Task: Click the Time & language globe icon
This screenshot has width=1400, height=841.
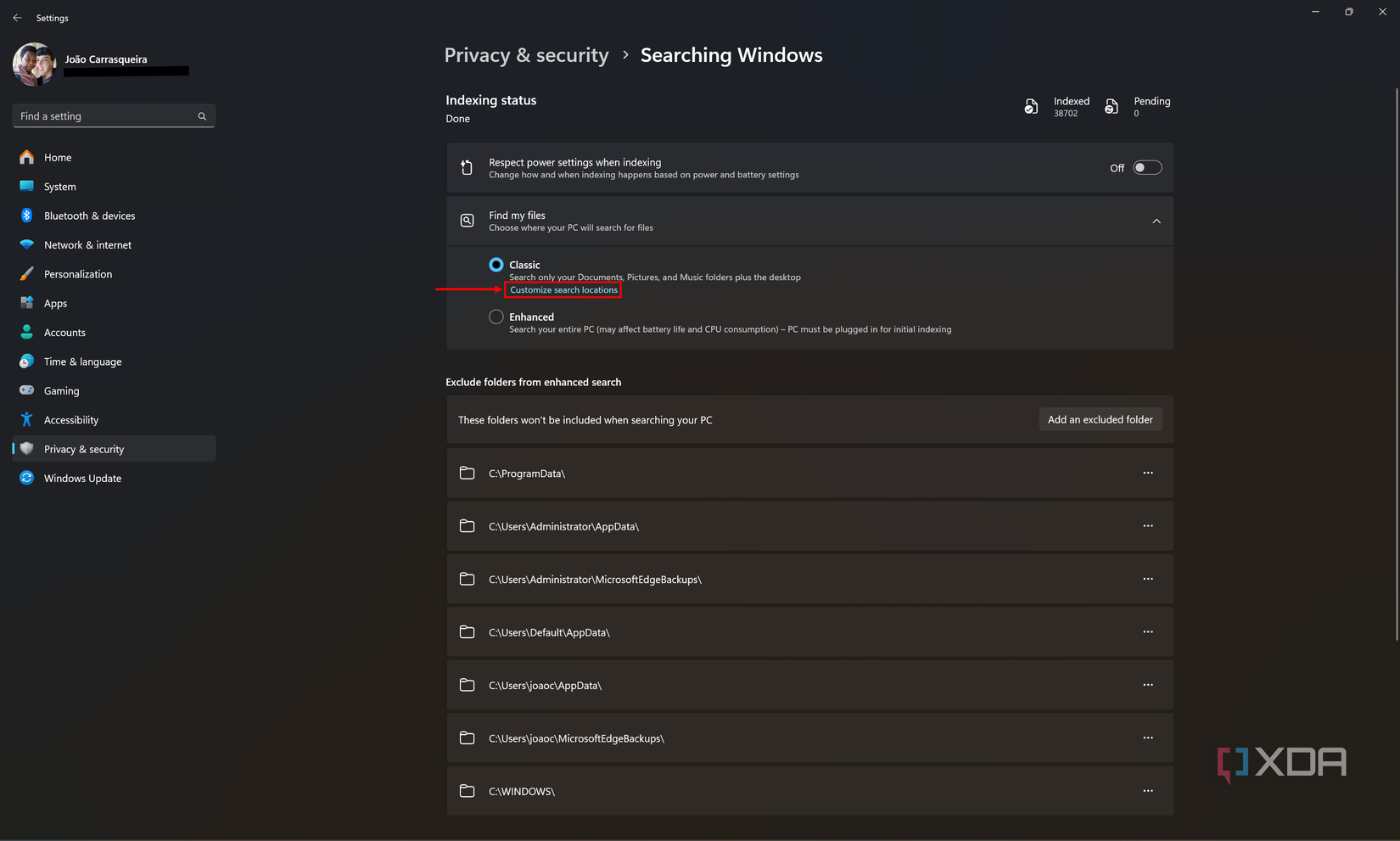Action: click(27, 362)
